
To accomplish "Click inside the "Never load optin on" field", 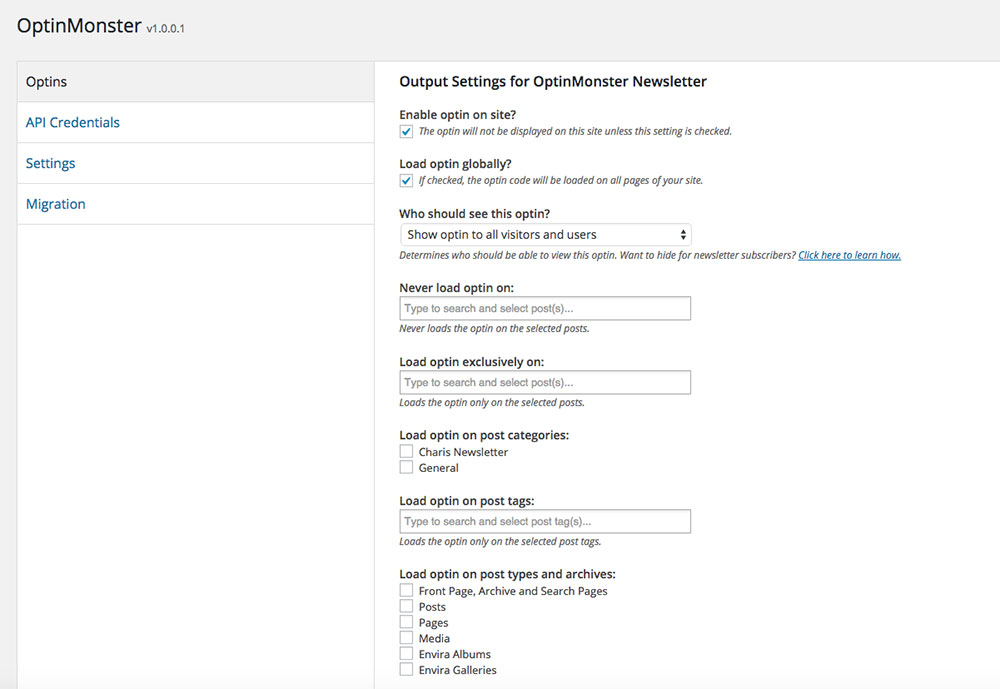I will pos(545,308).
